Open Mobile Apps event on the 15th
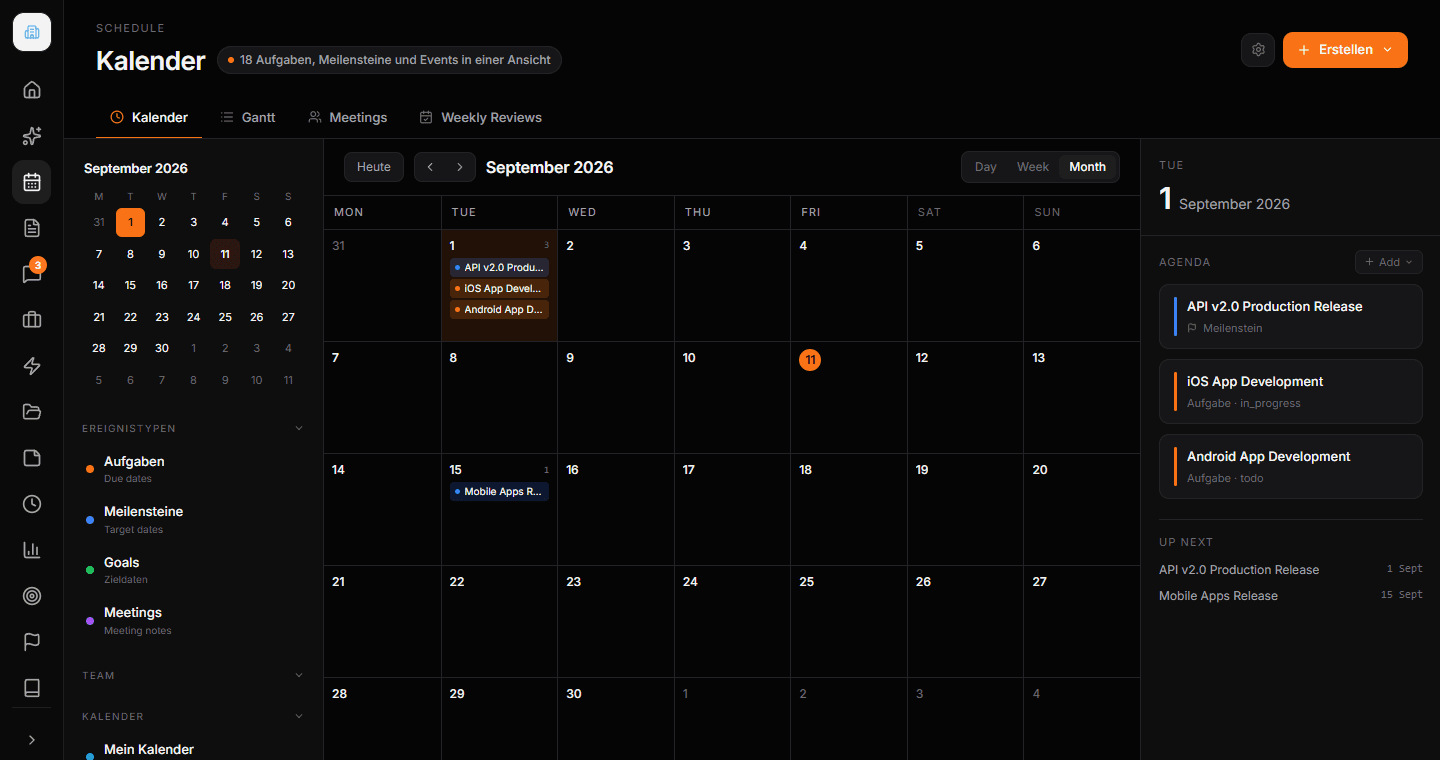Image resolution: width=1440 pixels, height=760 pixels. point(499,492)
